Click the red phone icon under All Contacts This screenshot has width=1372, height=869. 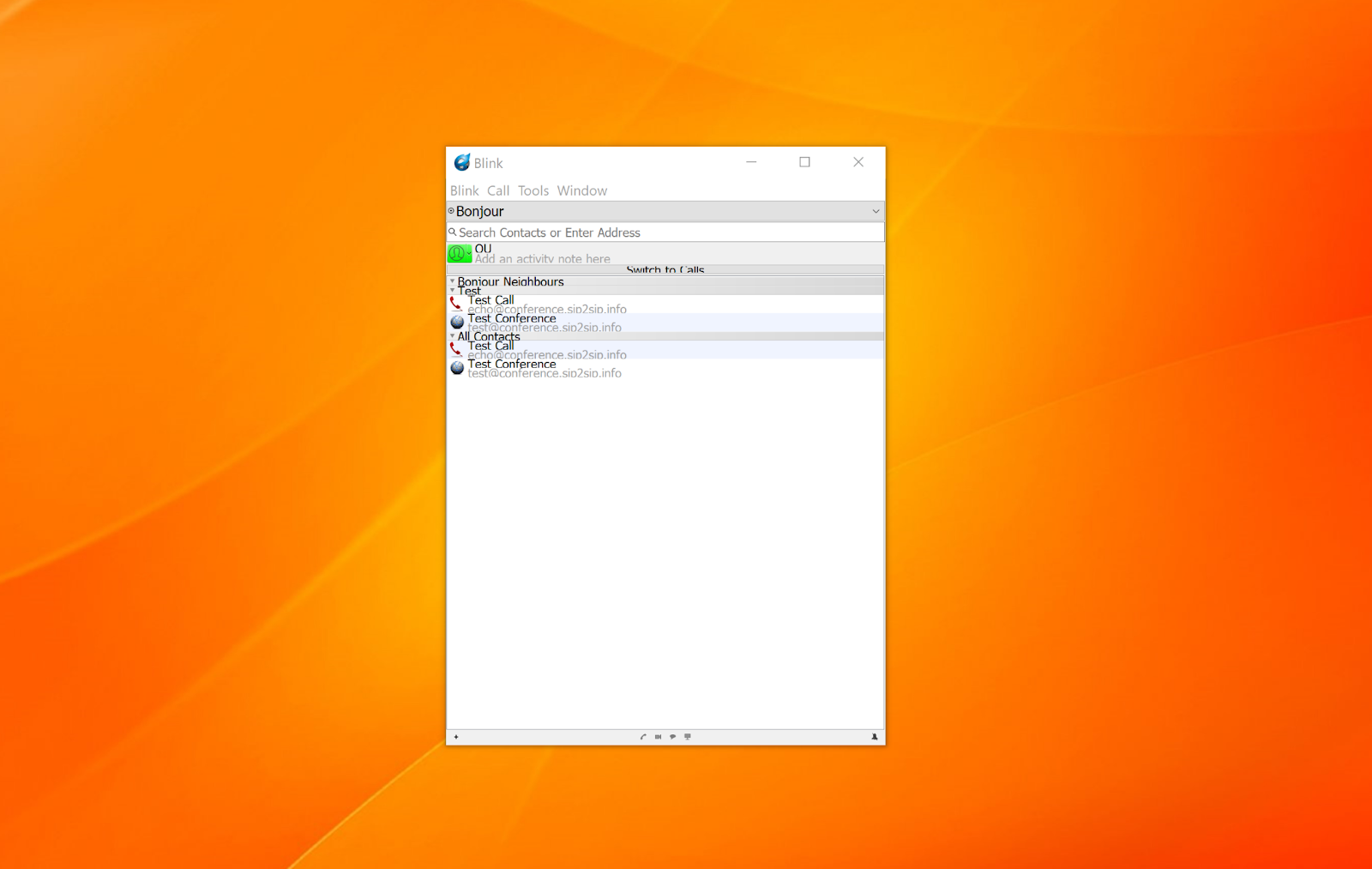coord(456,349)
